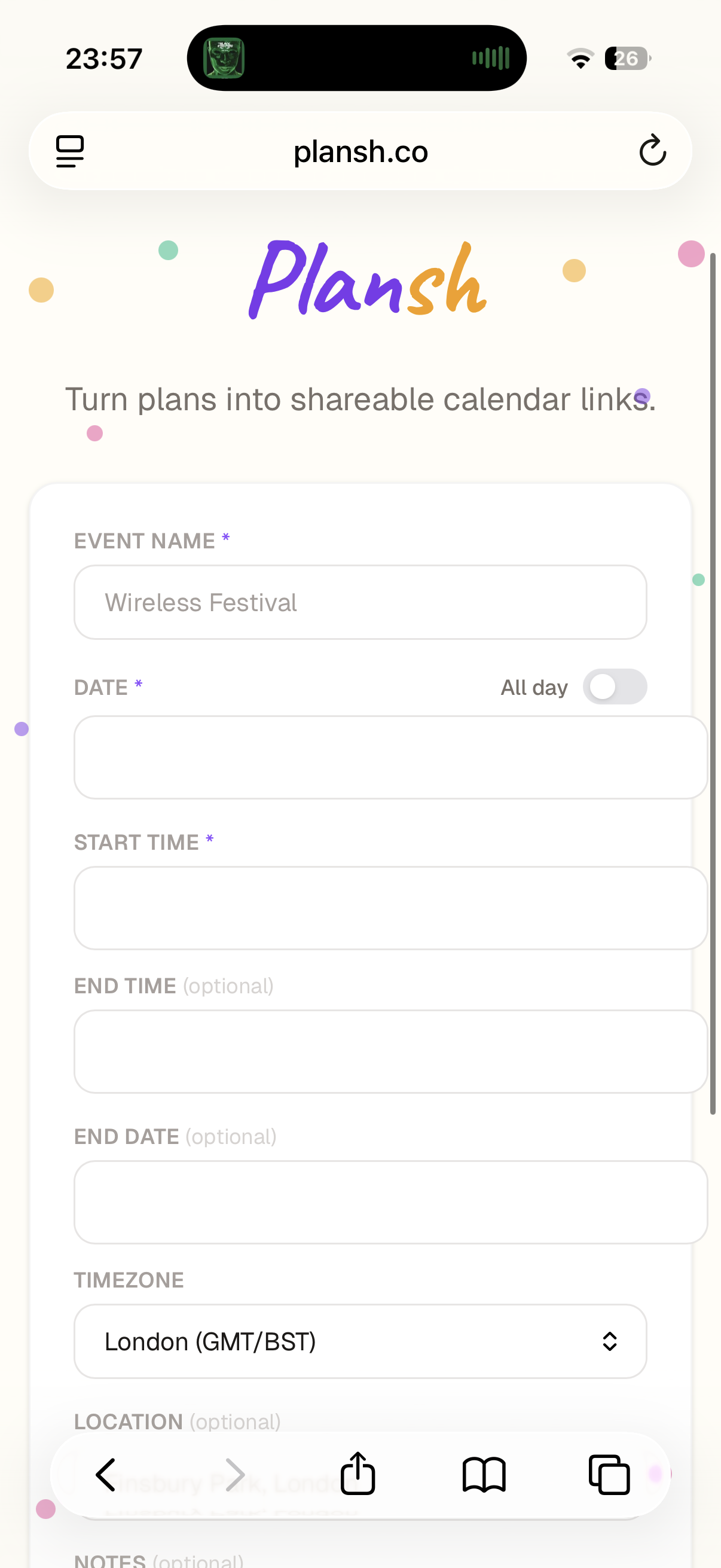Enable the All day toggle

point(615,687)
